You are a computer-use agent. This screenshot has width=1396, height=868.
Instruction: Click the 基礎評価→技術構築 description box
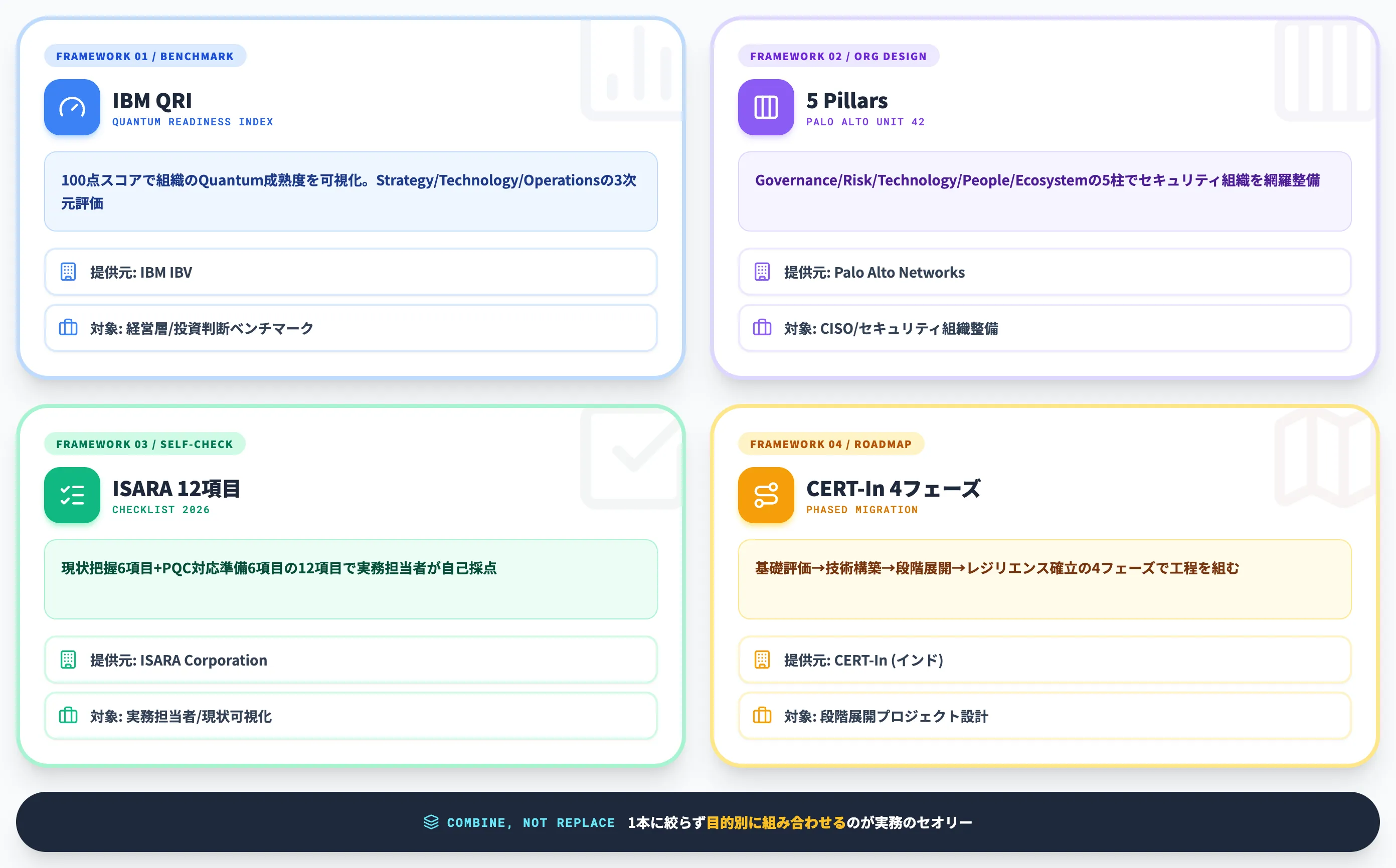click(1044, 579)
